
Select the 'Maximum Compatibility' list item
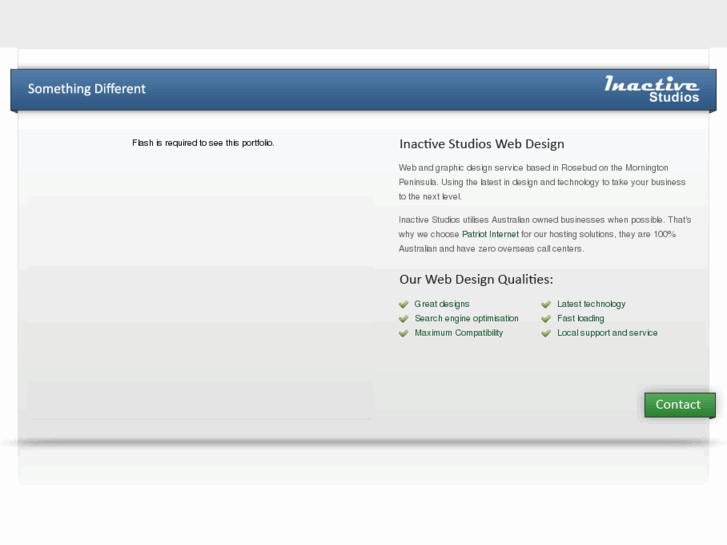459,333
